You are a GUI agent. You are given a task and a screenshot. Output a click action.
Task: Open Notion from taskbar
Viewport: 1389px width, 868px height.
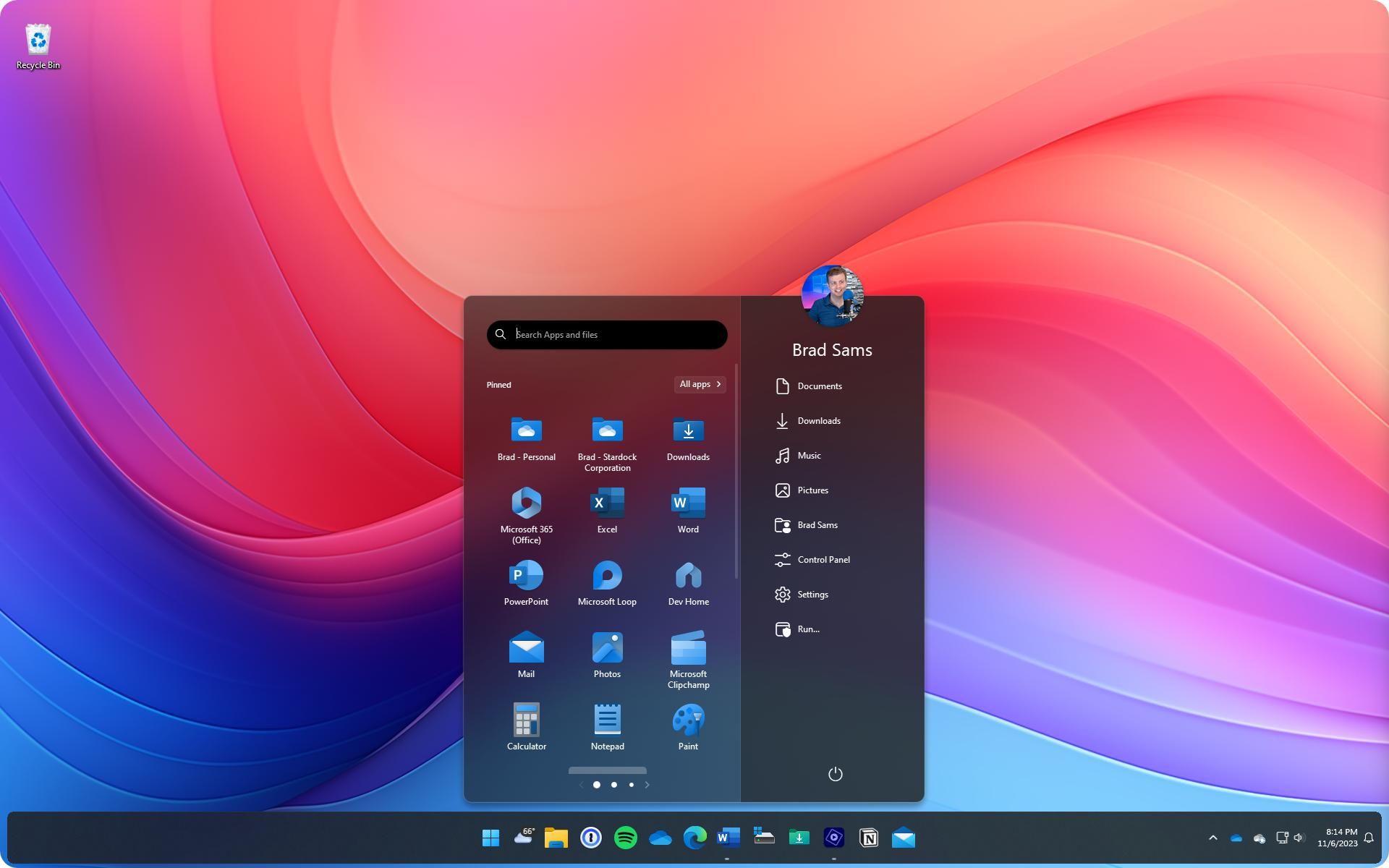[x=869, y=838]
